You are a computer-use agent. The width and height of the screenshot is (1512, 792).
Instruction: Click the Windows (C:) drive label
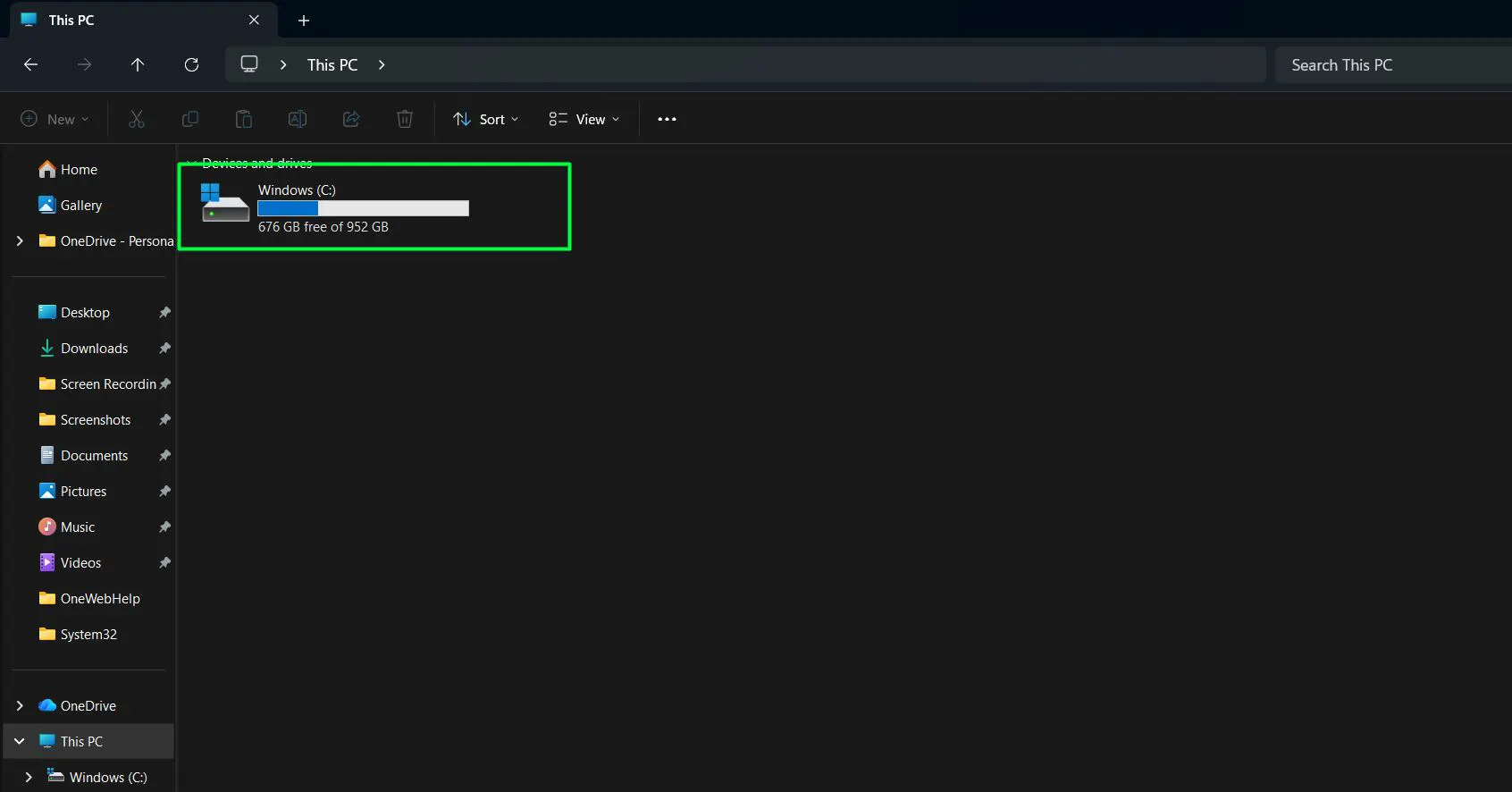point(297,190)
